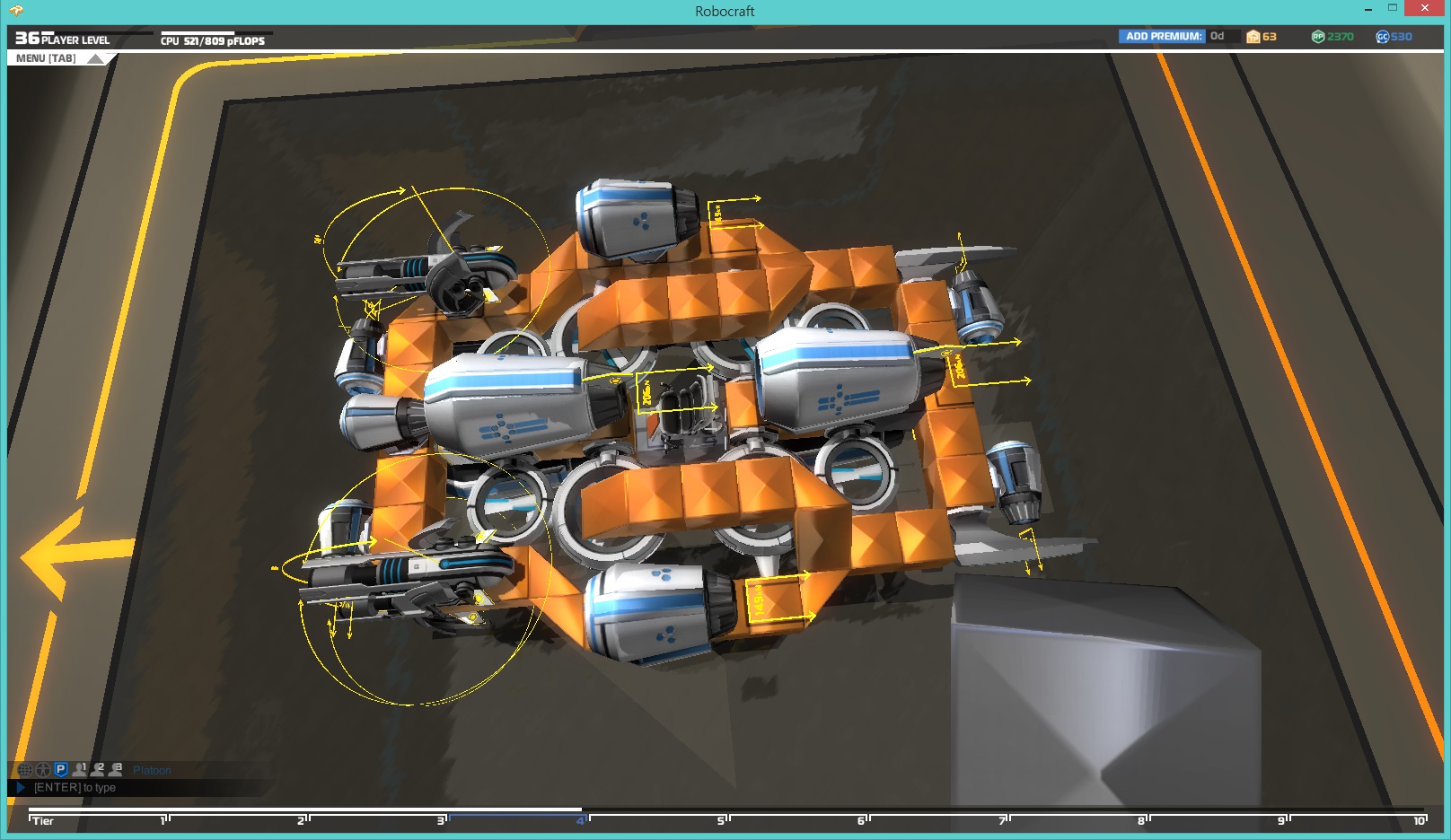The height and width of the screenshot is (840, 1451).
Task: Click the Tier 7 marker on progress bar
Action: pos(1004,820)
